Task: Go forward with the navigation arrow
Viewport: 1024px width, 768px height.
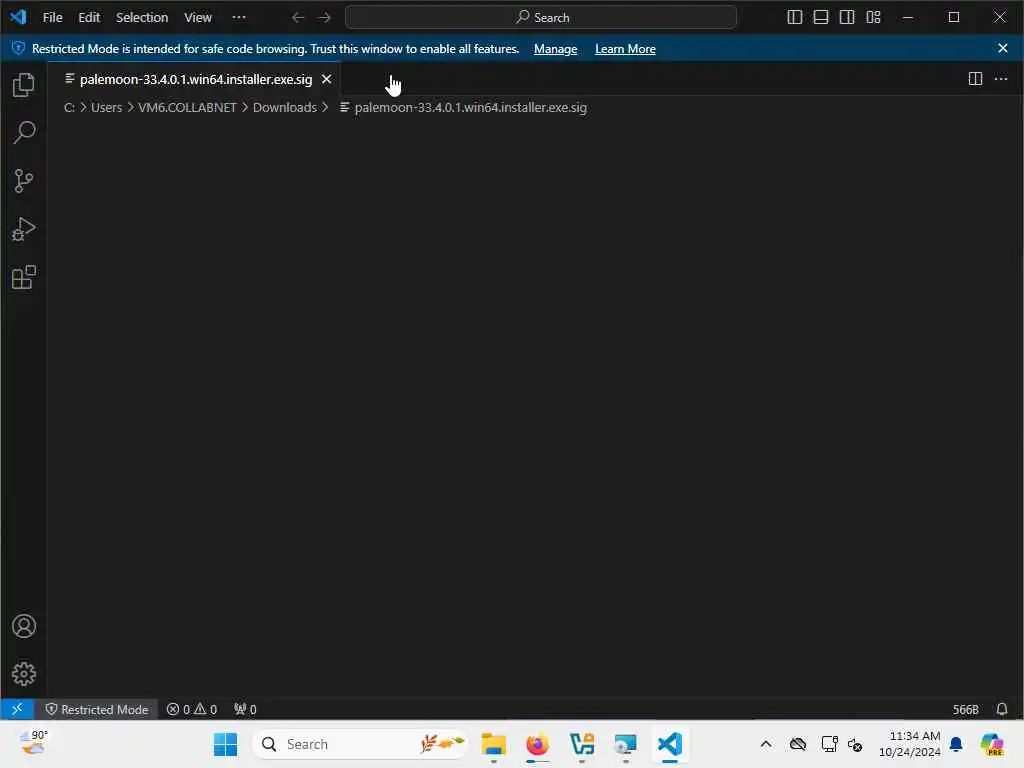Action: tap(325, 18)
